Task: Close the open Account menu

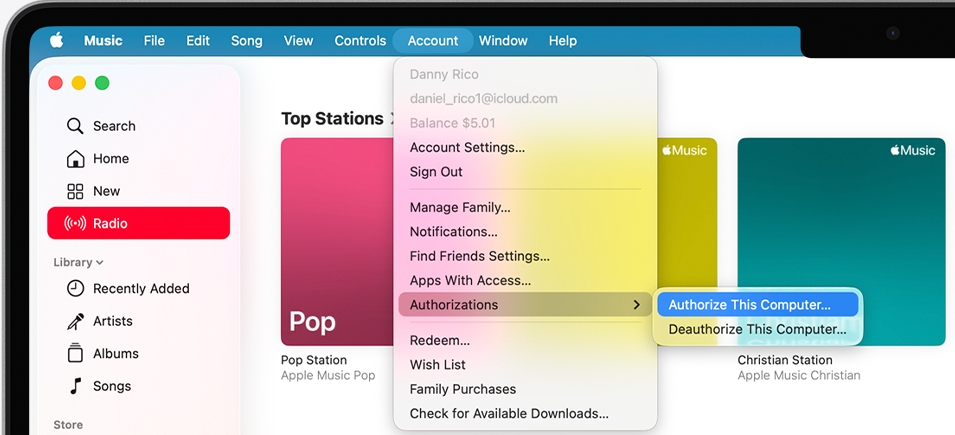Action: [432, 41]
